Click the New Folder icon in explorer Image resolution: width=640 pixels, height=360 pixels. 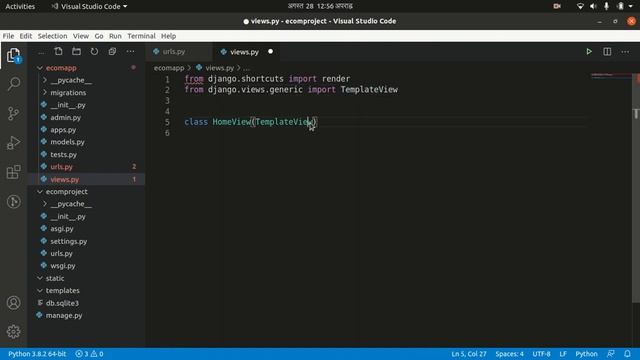tap(76, 51)
